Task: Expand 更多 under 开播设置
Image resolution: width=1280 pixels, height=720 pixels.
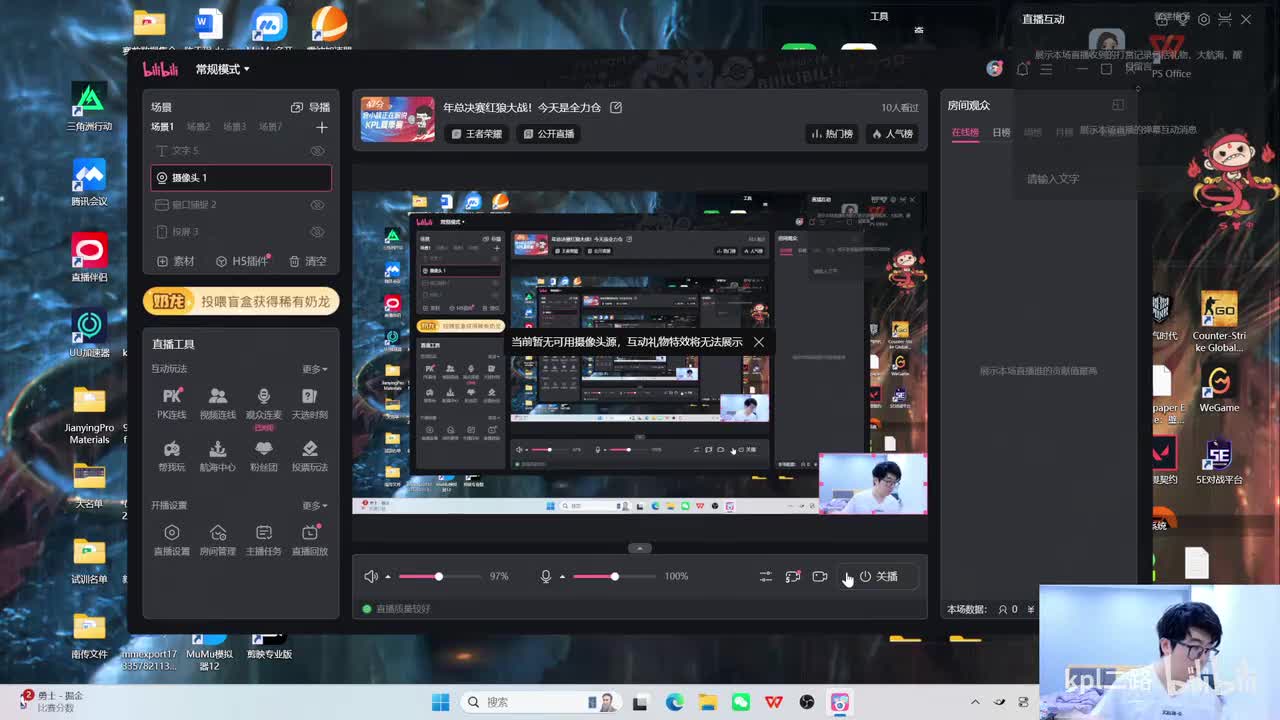Action: point(315,506)
